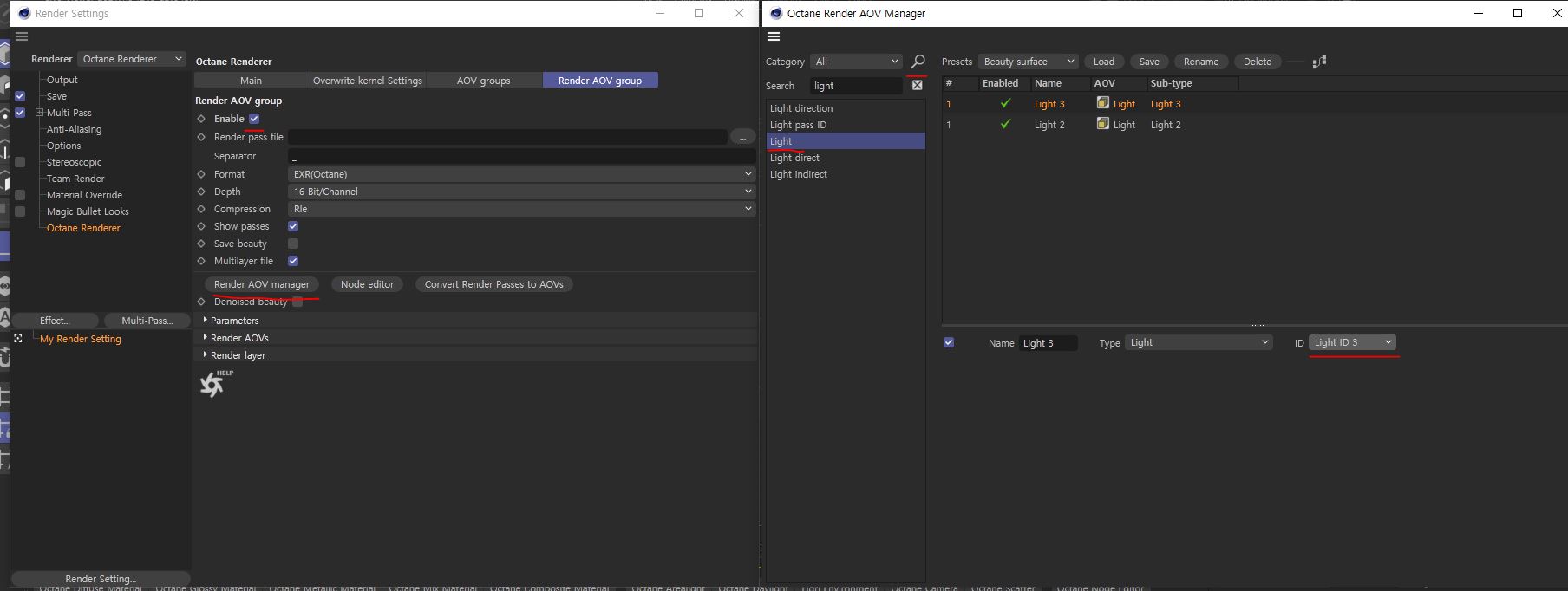The height and width of the screenshot is (591, 1568).
Task: Click the Search field containing "light"
Action: [857, 86]
